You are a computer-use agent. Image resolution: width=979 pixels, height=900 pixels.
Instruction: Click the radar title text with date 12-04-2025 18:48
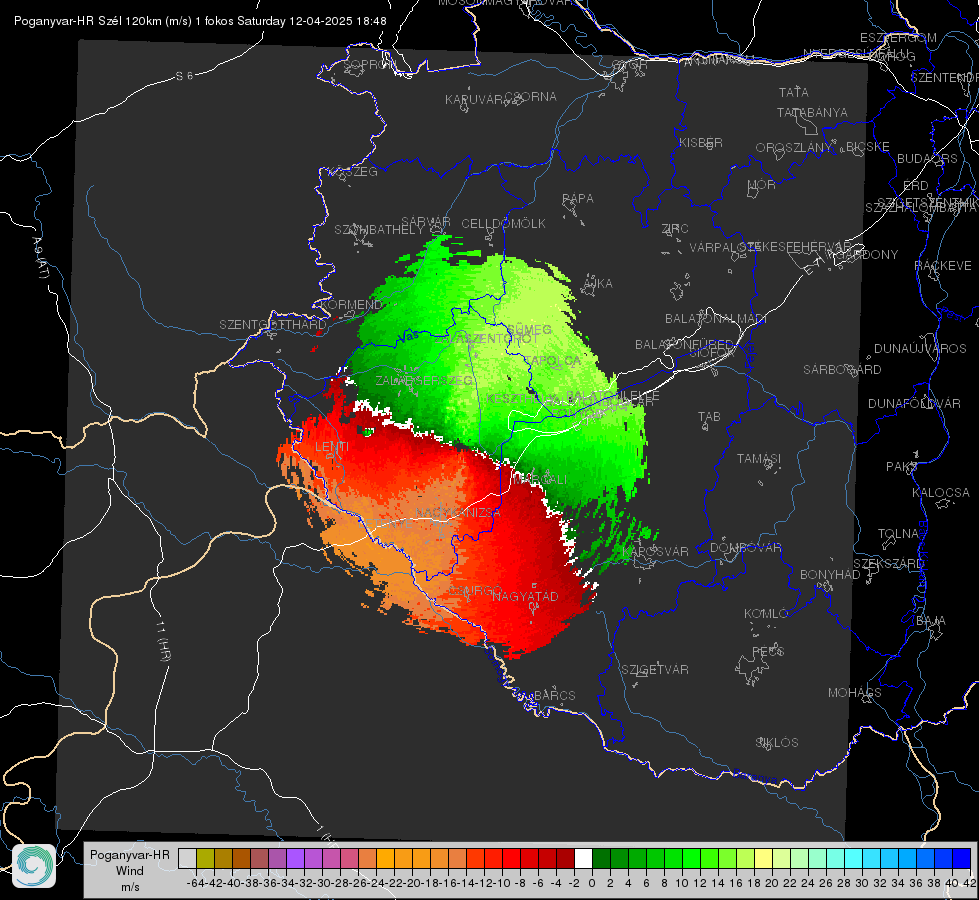pyautogui.click(x=200, y=21)
